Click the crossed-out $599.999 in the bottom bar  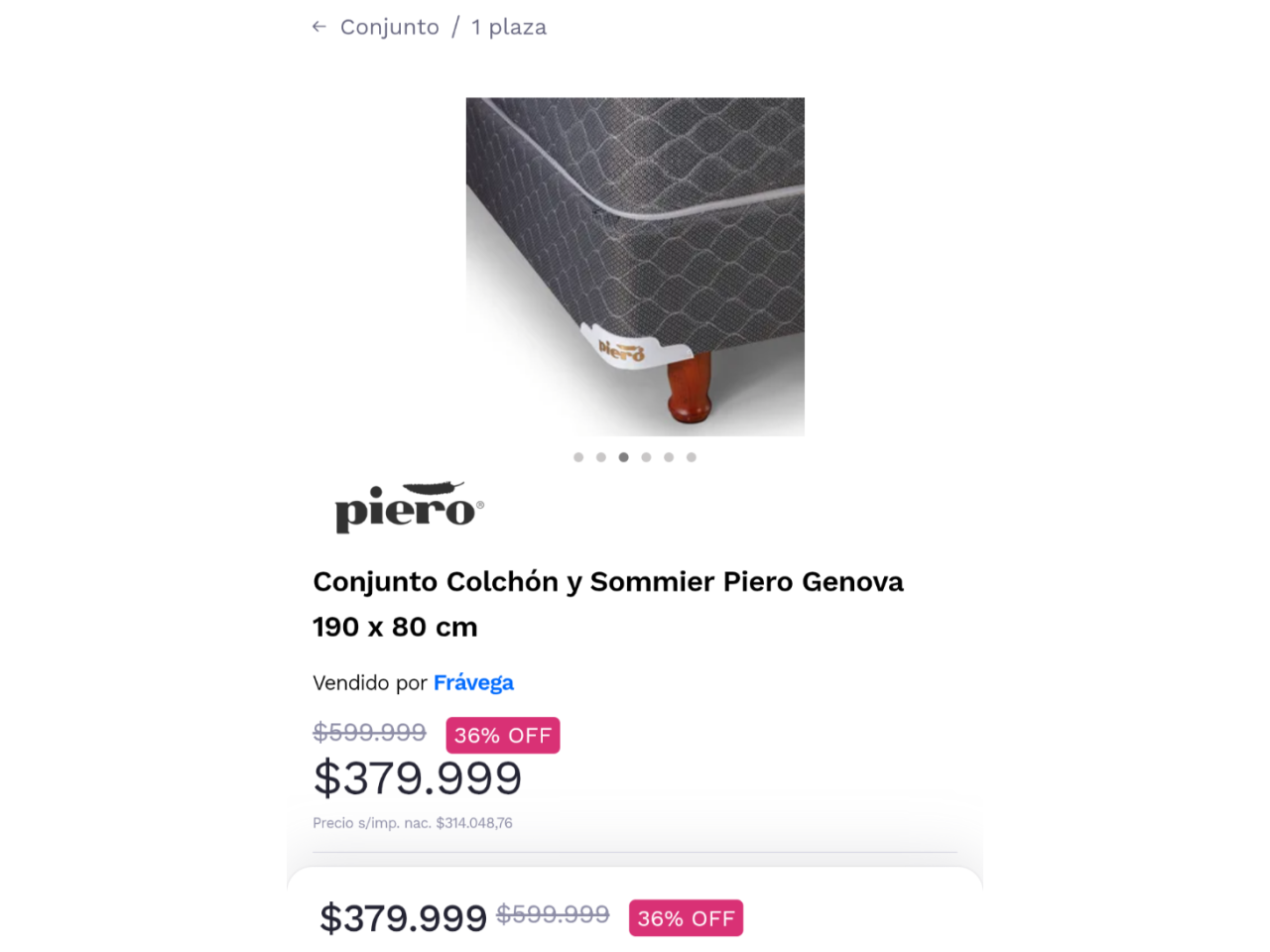point(553,914)
